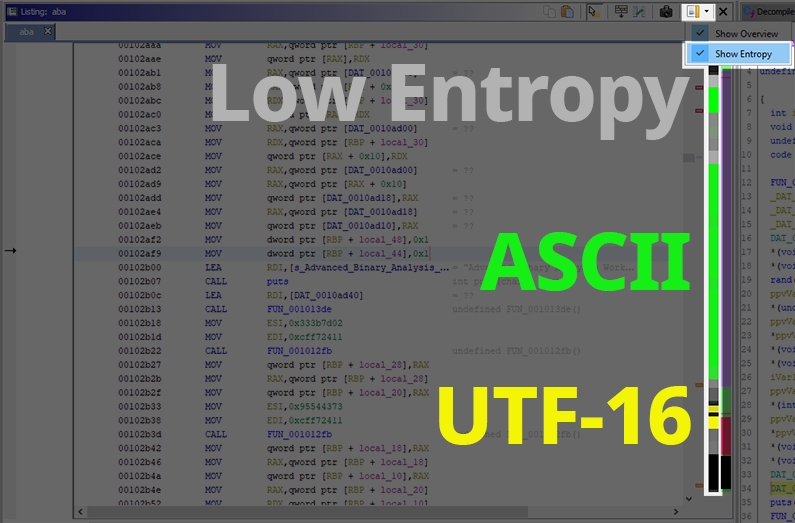Open the overview options dropdown arrow
Image resolution: width=795 pixels, height=523 pixels.
[x=707, y=12]
